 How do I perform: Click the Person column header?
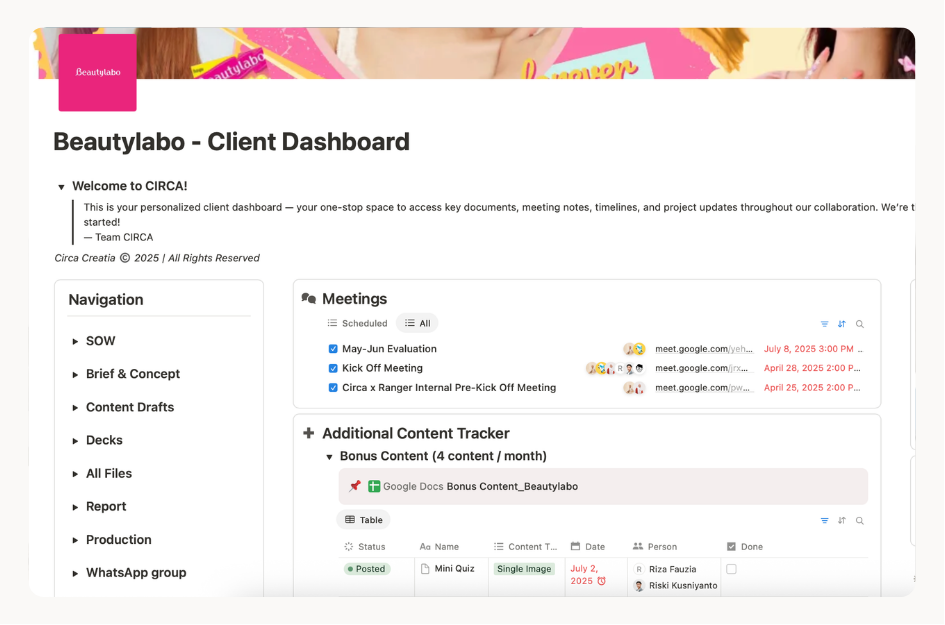(x=655, y=547)
